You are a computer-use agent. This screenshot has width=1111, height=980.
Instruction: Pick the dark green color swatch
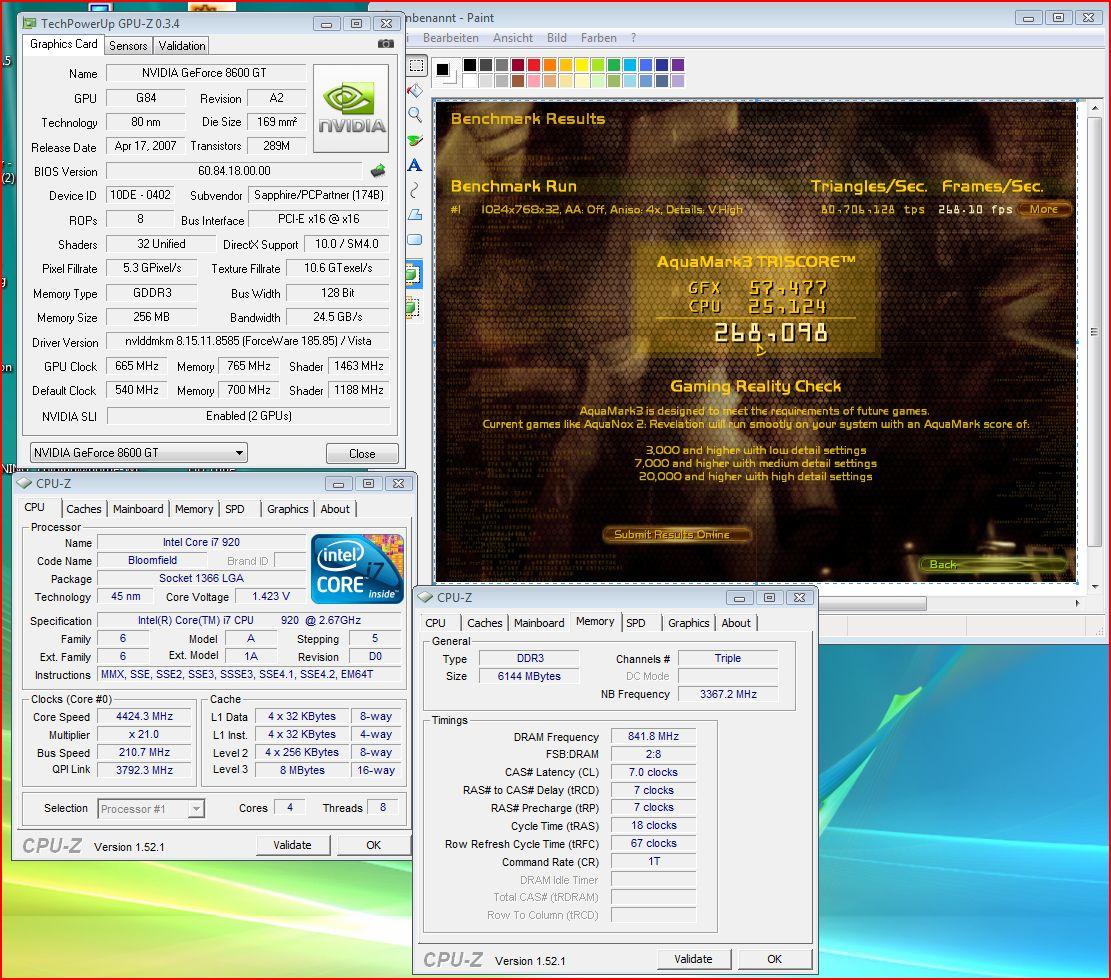(x=614, y=64)
